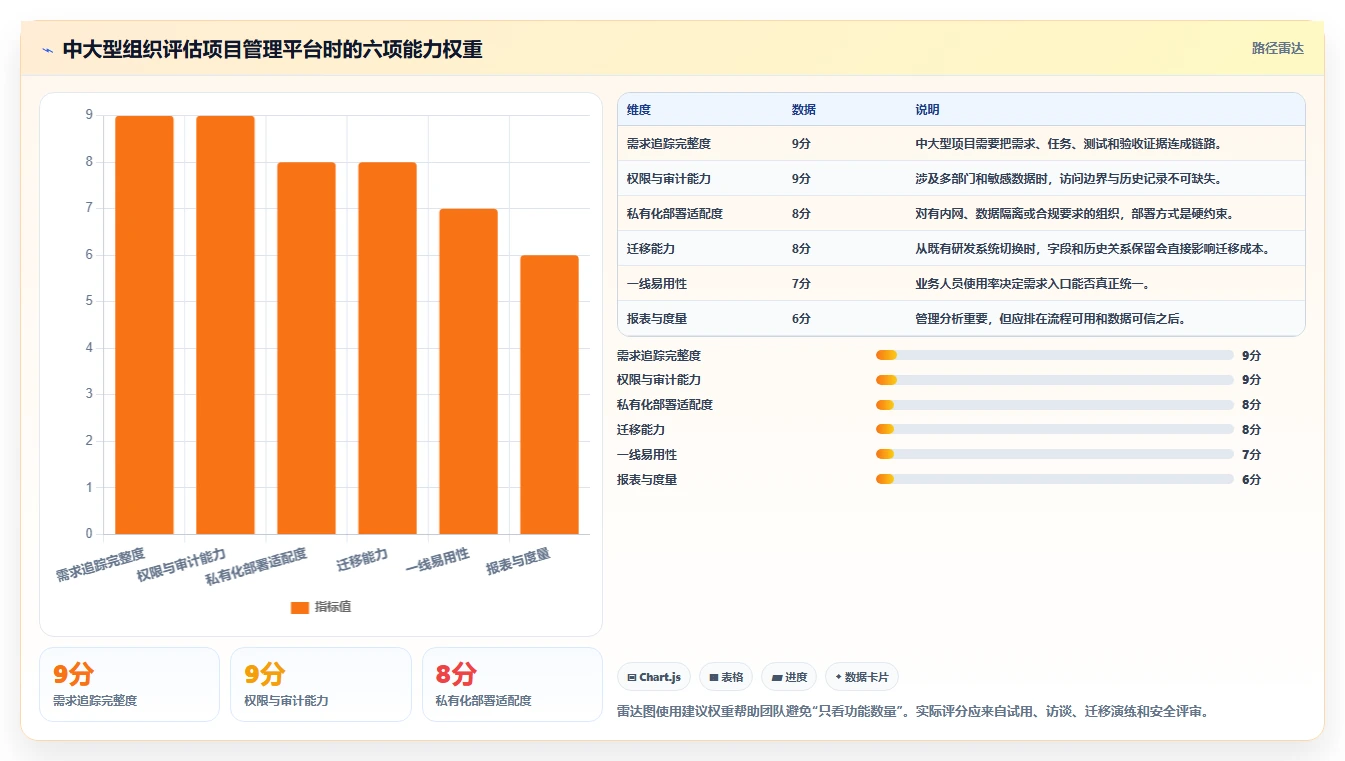Click the 数据 column header

(804, 110)
